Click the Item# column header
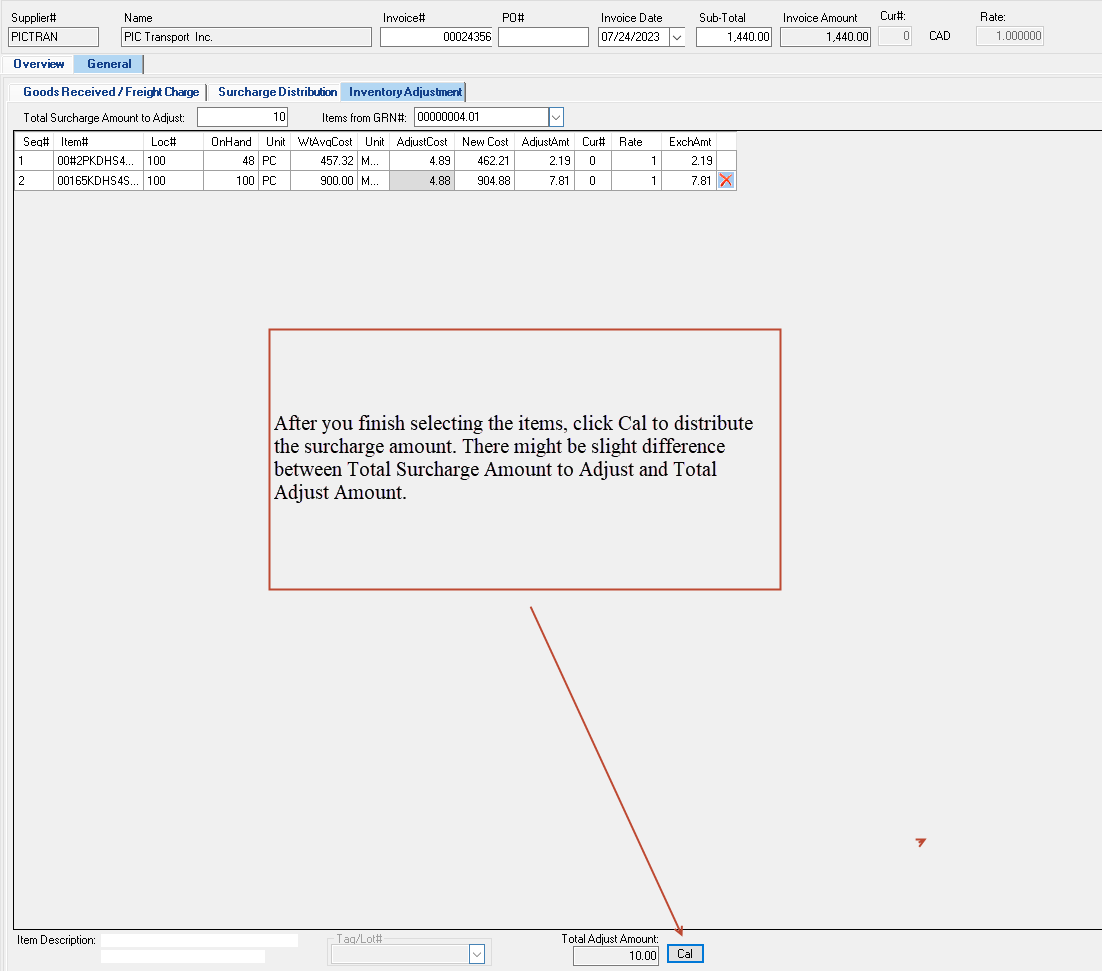 [75, 142]
